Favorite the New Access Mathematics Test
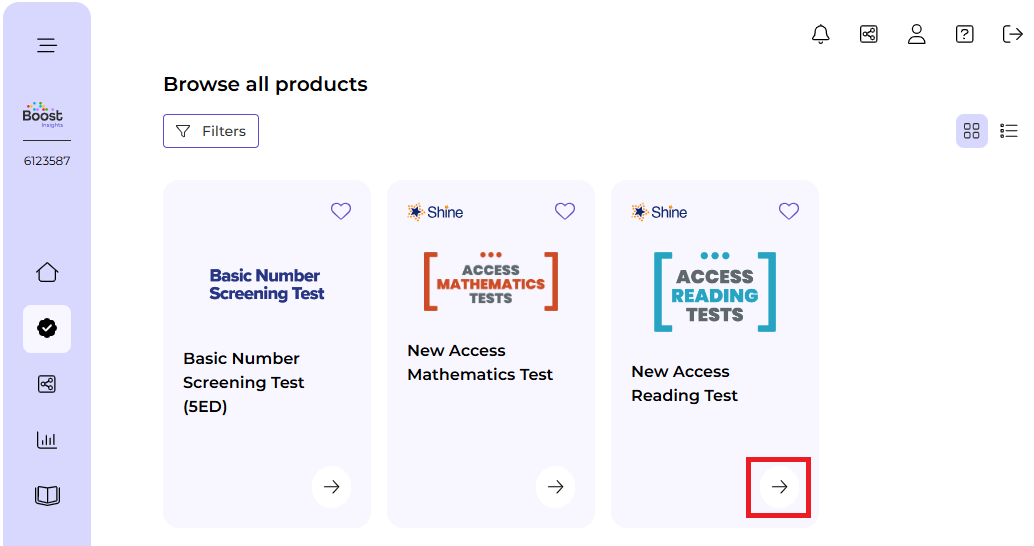 point(565,211)
